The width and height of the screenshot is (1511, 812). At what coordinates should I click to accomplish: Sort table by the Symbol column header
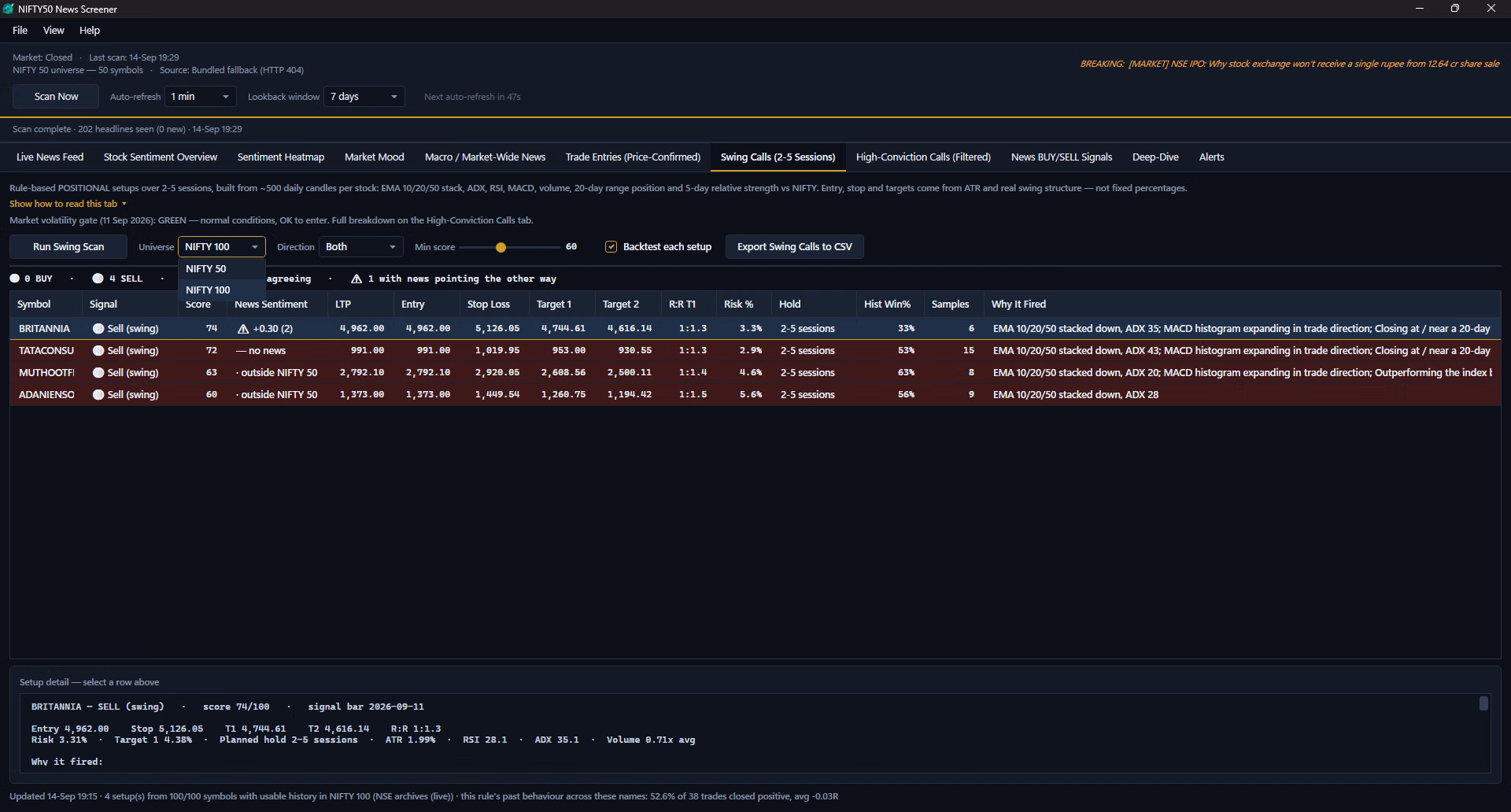click(46, 304)
